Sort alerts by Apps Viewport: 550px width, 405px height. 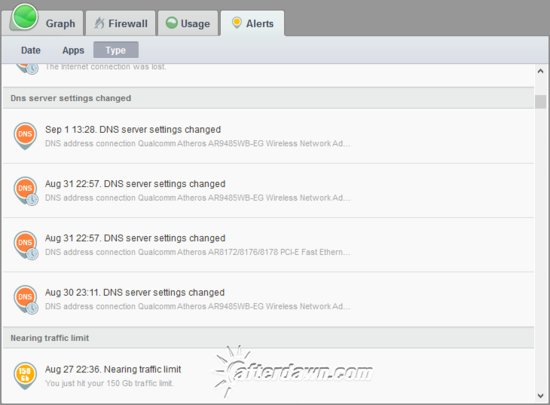point(73,50)
